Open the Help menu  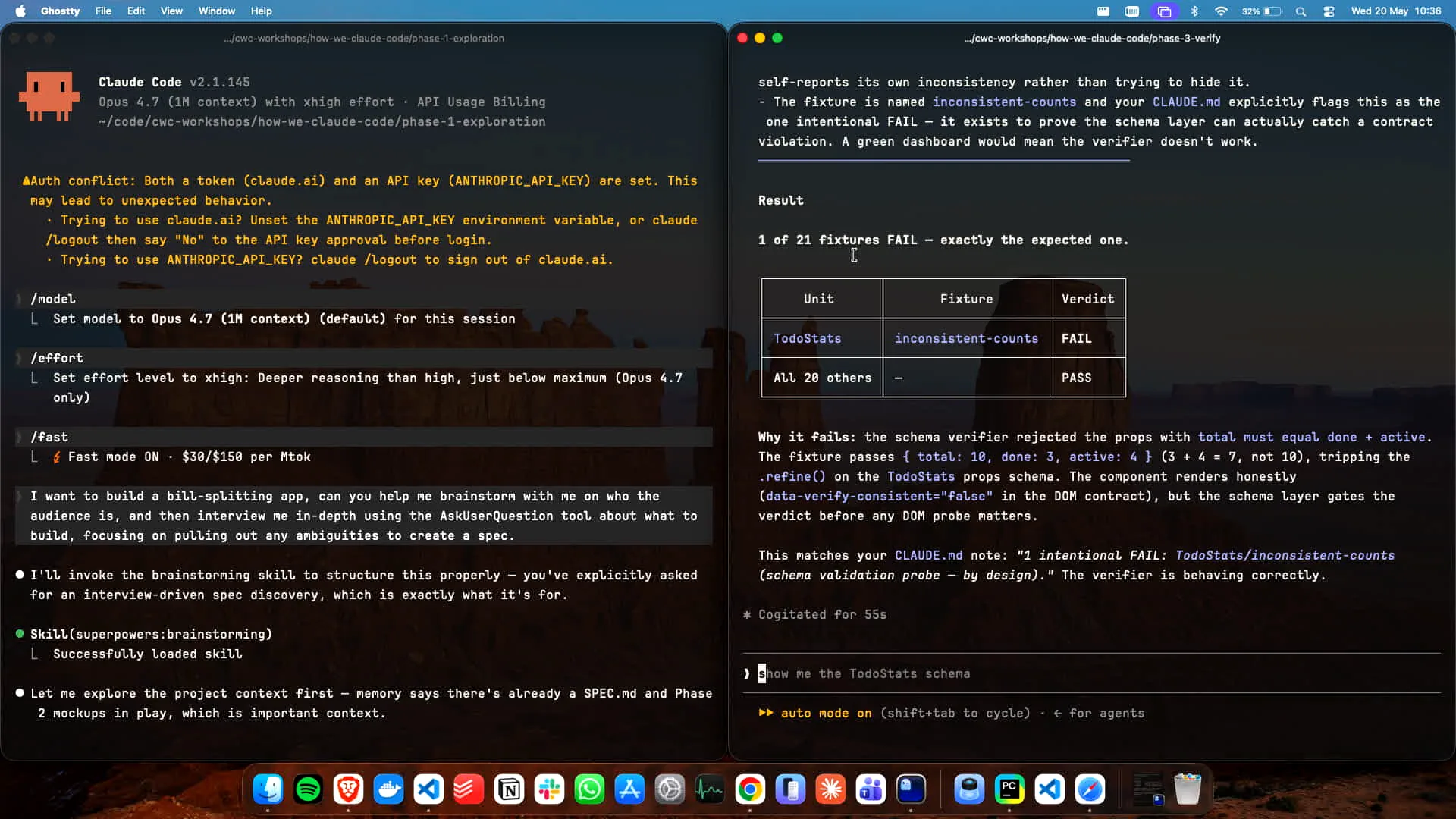(x=261, y=11)
